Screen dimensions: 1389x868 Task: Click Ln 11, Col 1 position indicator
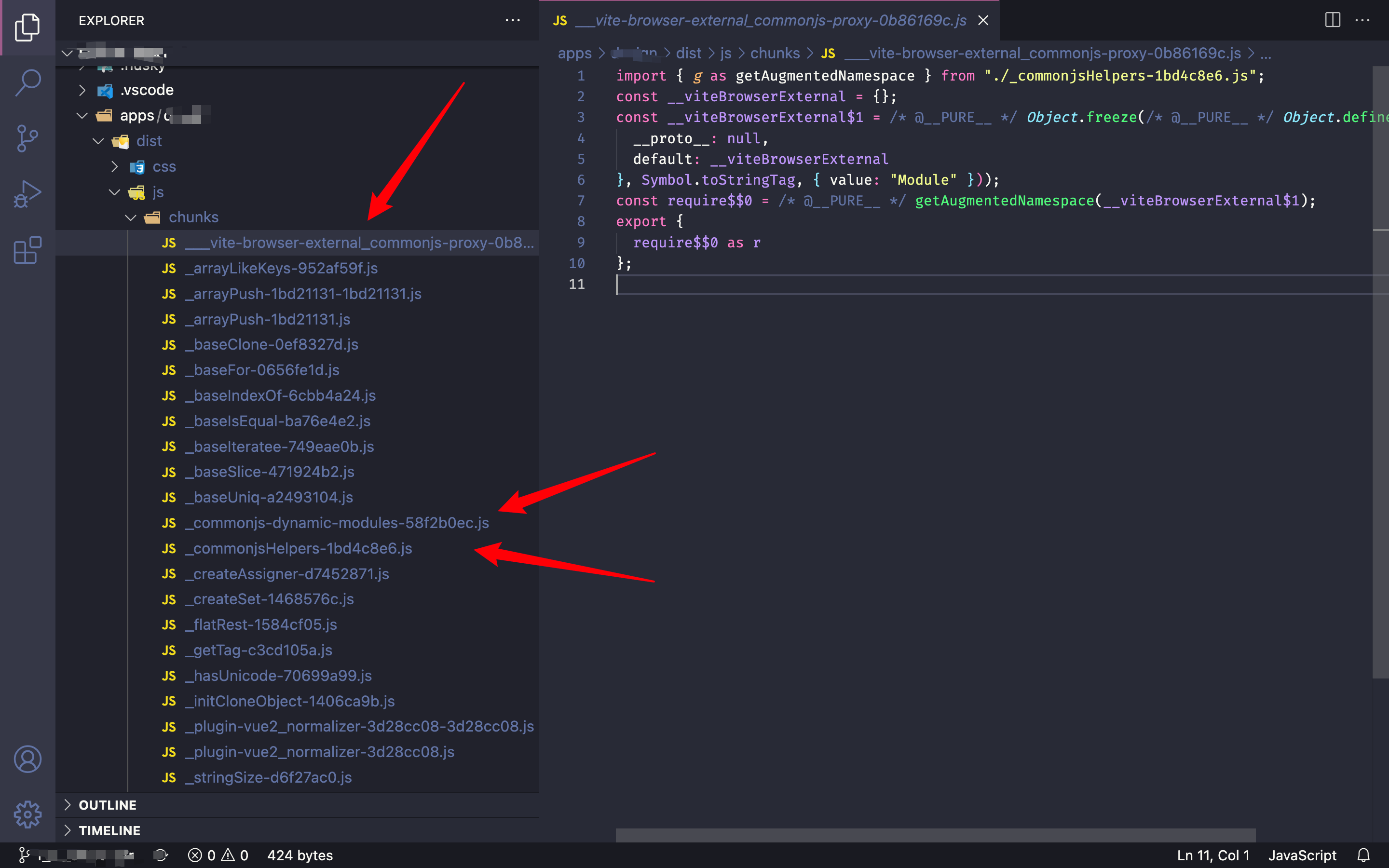click(1213, 855)
